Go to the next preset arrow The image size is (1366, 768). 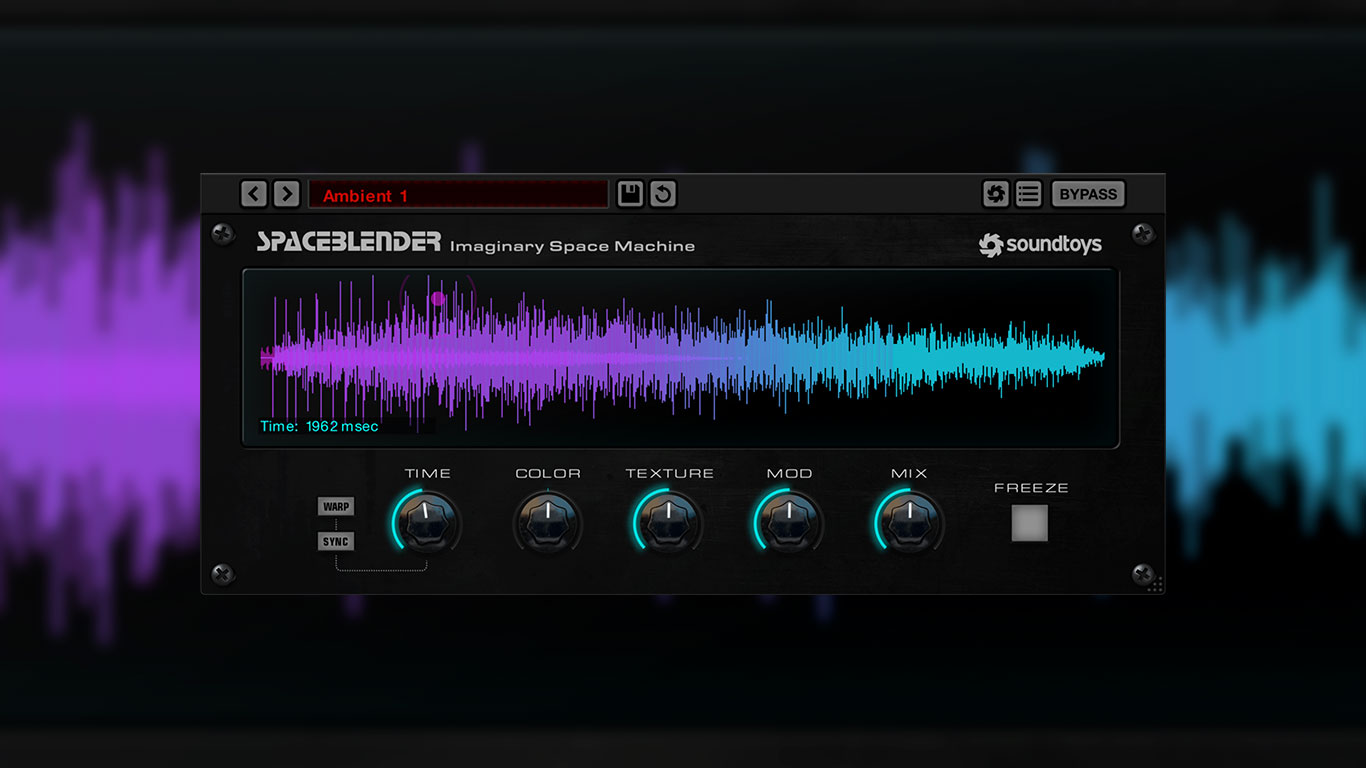[x=286, y=194]
